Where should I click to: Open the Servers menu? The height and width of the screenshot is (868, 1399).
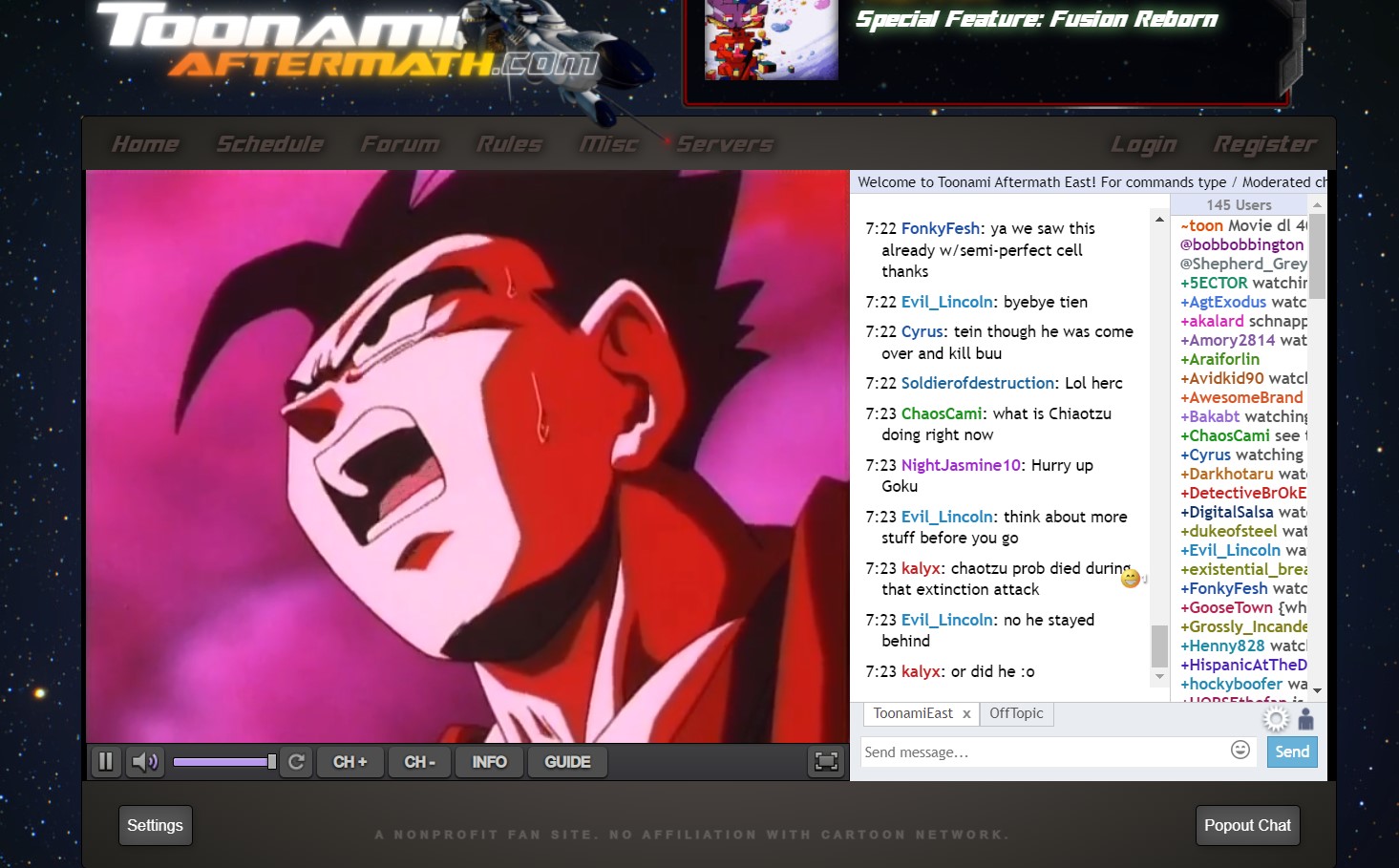(x=725, y=144)
